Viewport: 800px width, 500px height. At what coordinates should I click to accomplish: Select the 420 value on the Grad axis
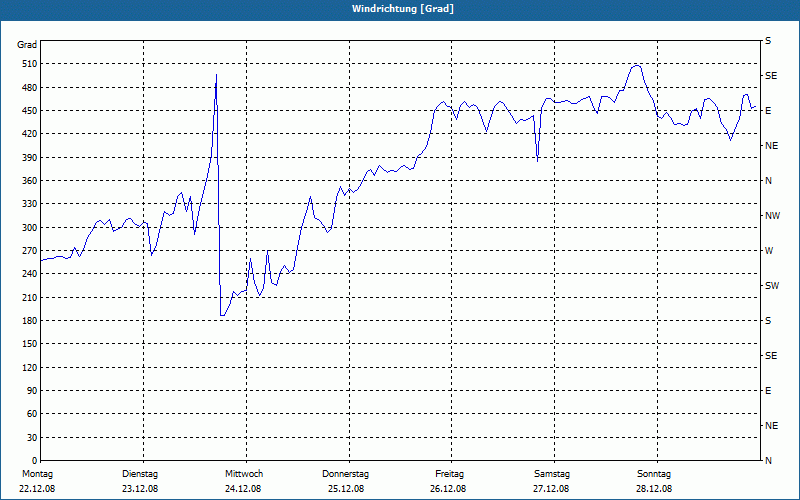pos(30,134)
